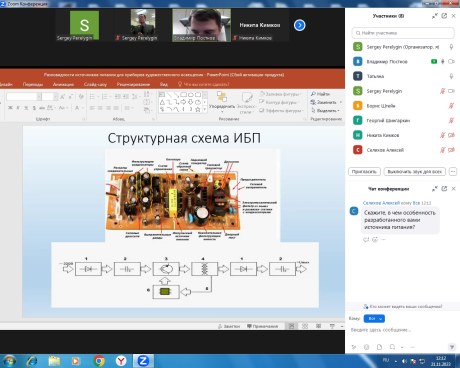
Task: Show next participants with blue arrow button
Action: click(299, 25)
